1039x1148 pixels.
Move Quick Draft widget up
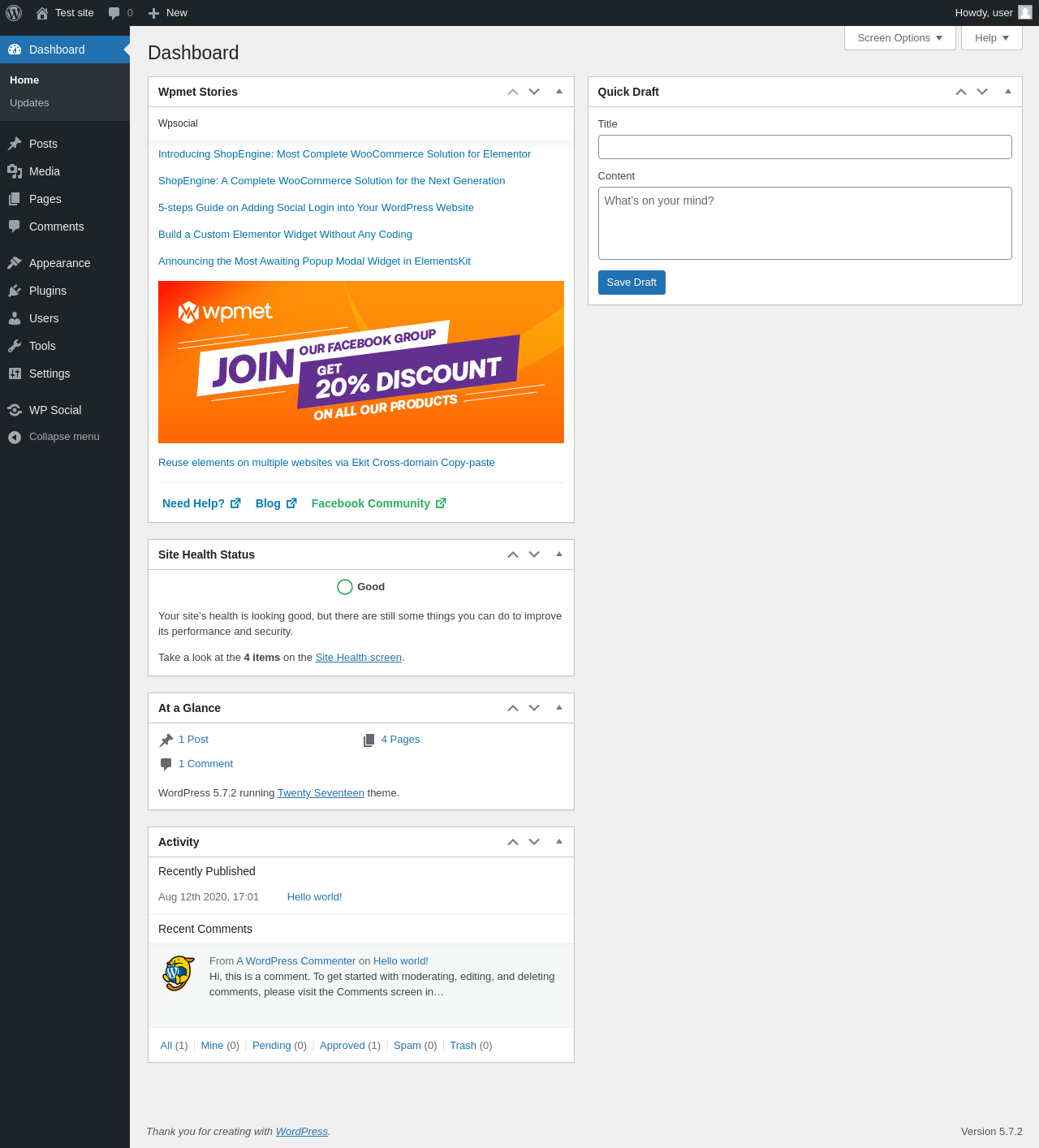[x=961, y=92]
